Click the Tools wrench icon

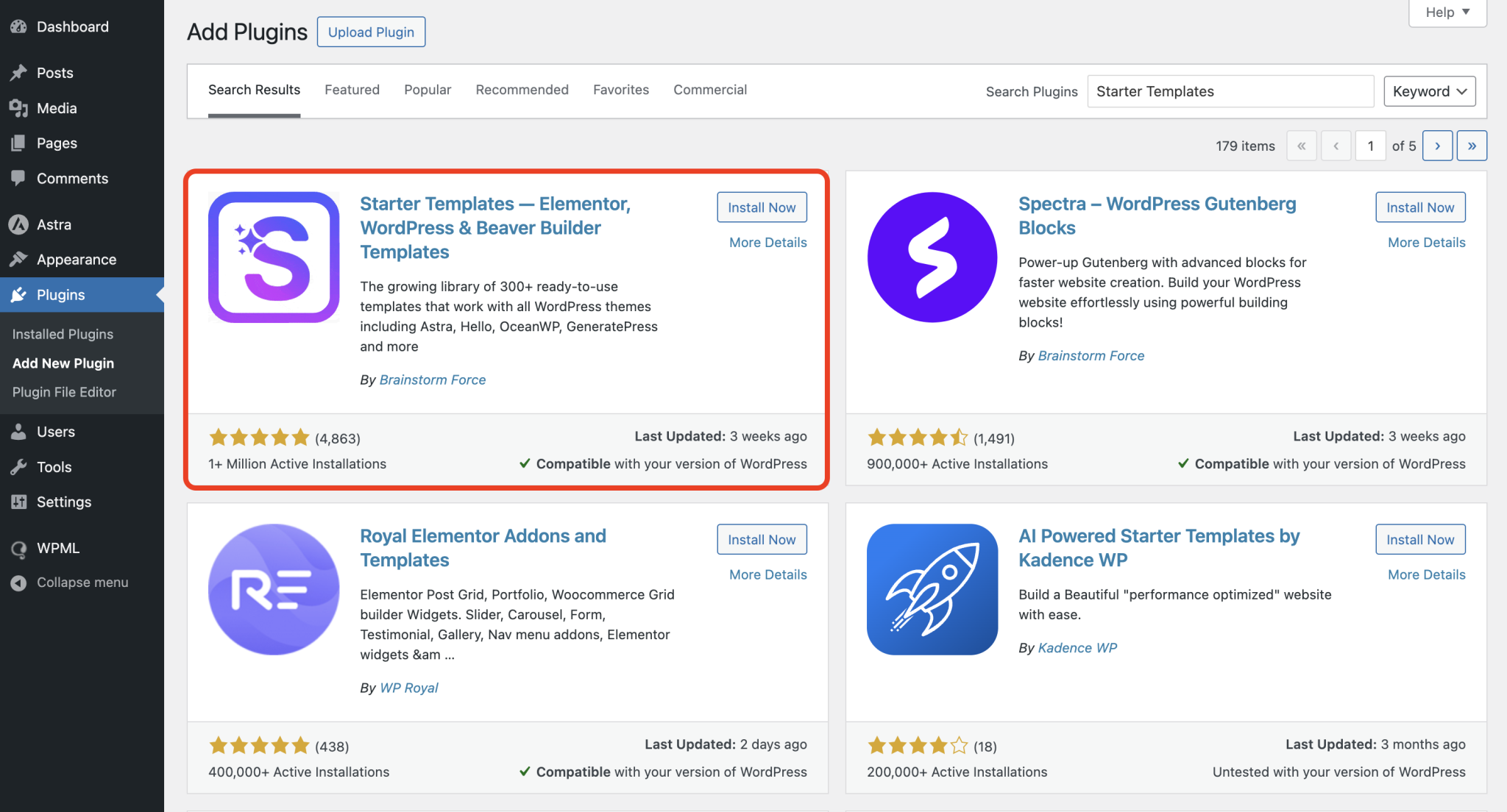click(19, 467)
